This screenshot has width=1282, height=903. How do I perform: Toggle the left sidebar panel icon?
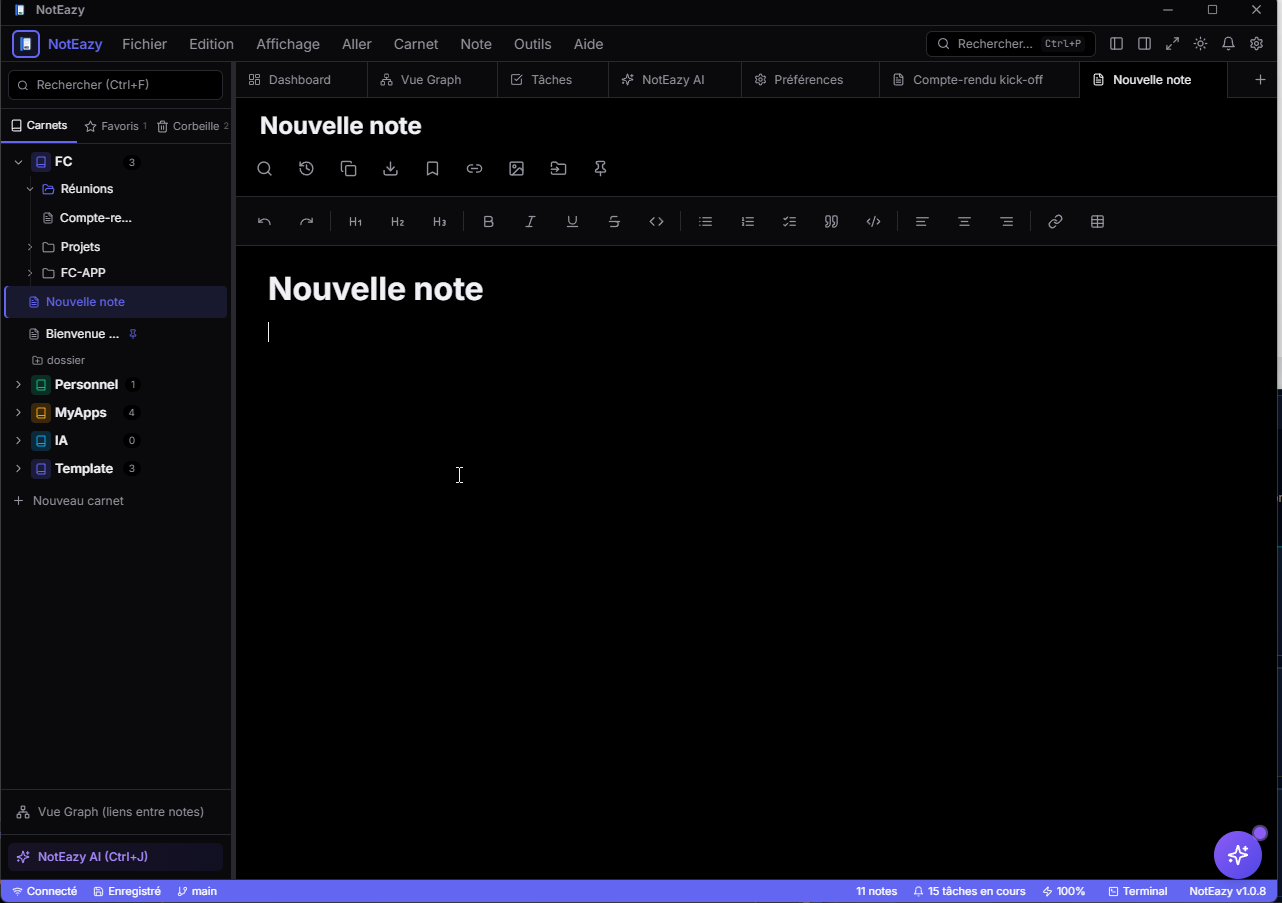coord(1116,44)
